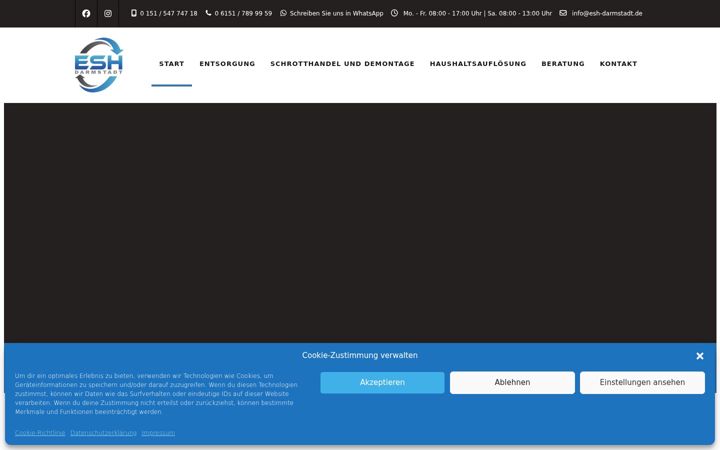Click the 'Cookie-Zustimmung verwalten' heading
The image size is (720, 450).
[x=360, y=355]
